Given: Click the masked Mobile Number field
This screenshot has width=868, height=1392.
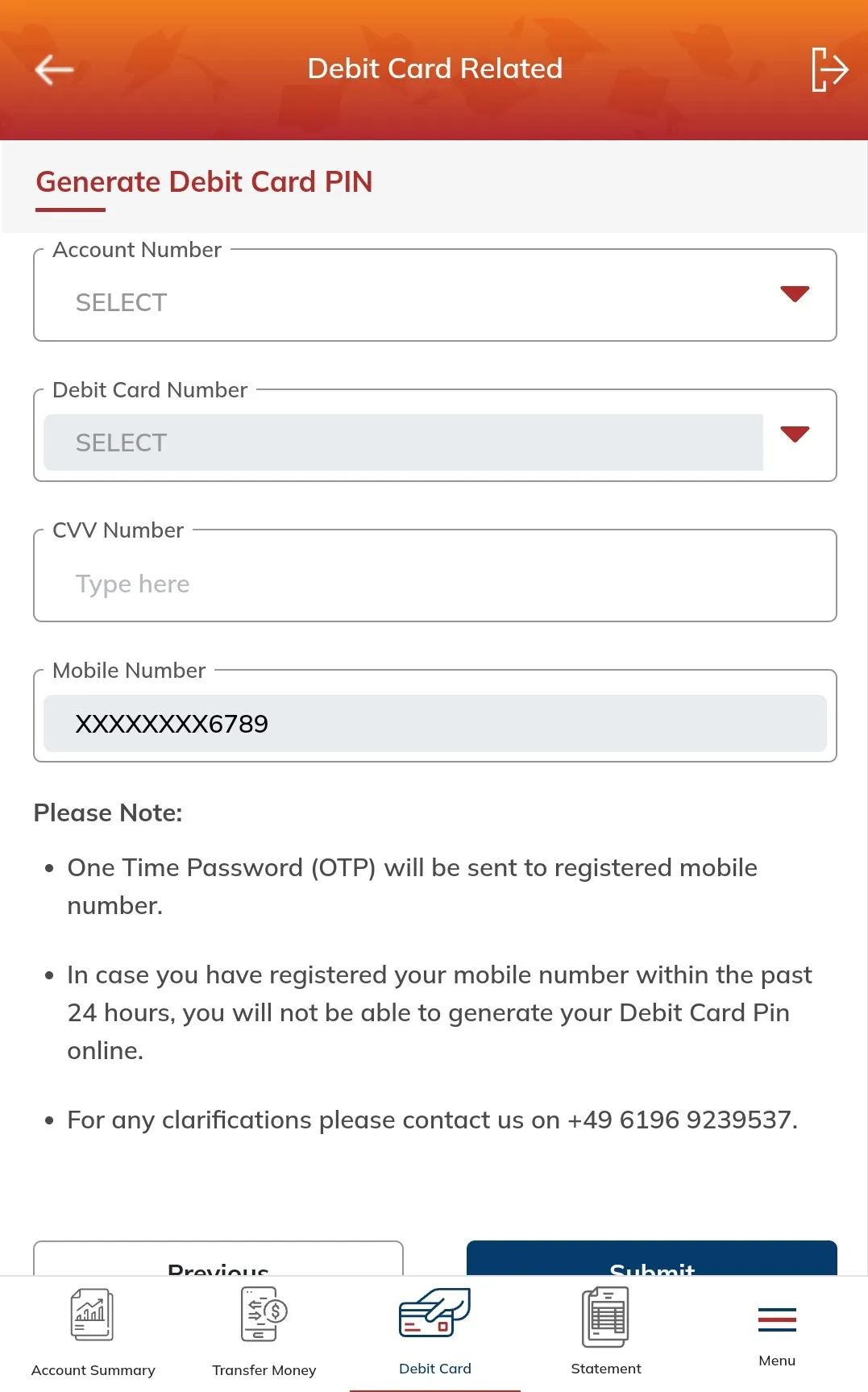Looking at the screenshot, I should tap(435, 723).
